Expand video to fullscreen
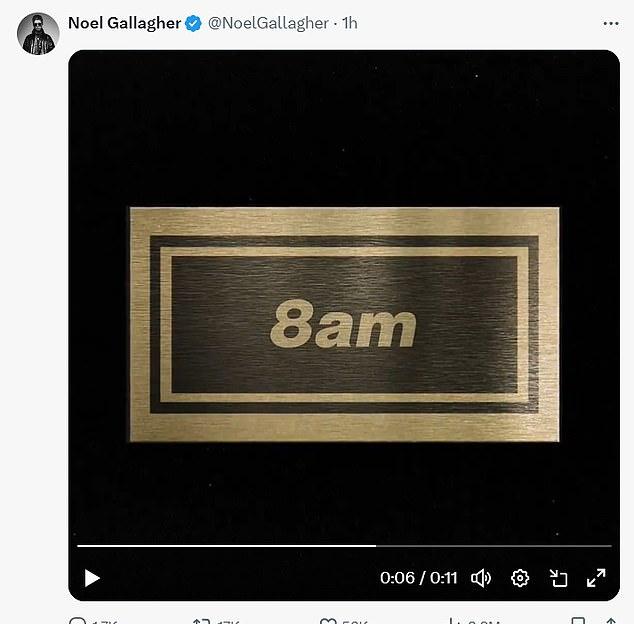 (596, 578)
